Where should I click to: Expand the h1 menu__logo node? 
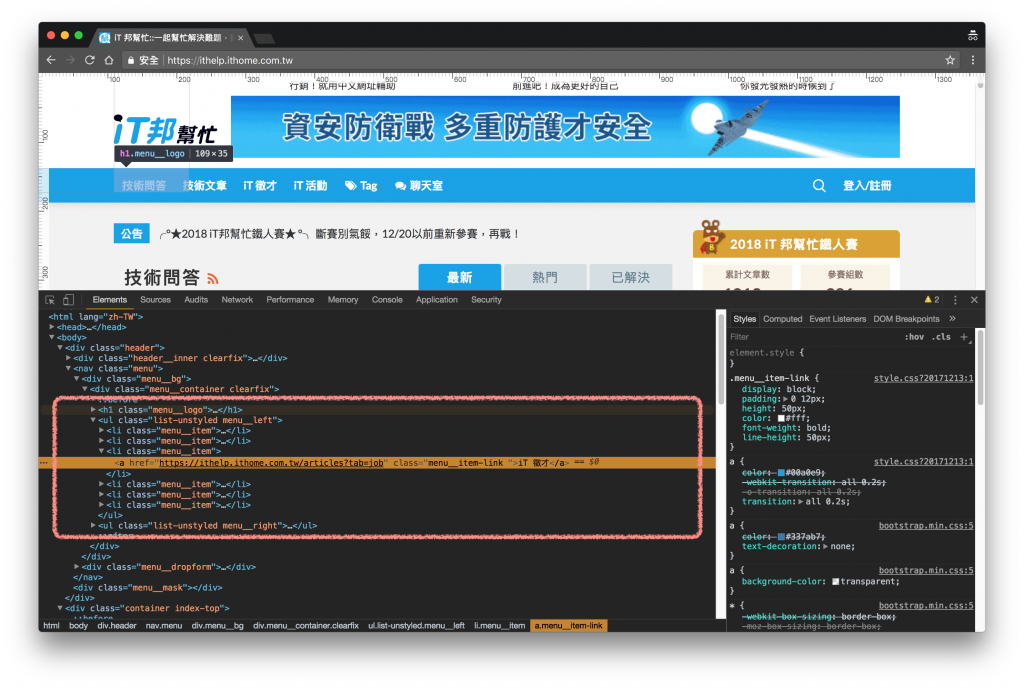(93, 409)
